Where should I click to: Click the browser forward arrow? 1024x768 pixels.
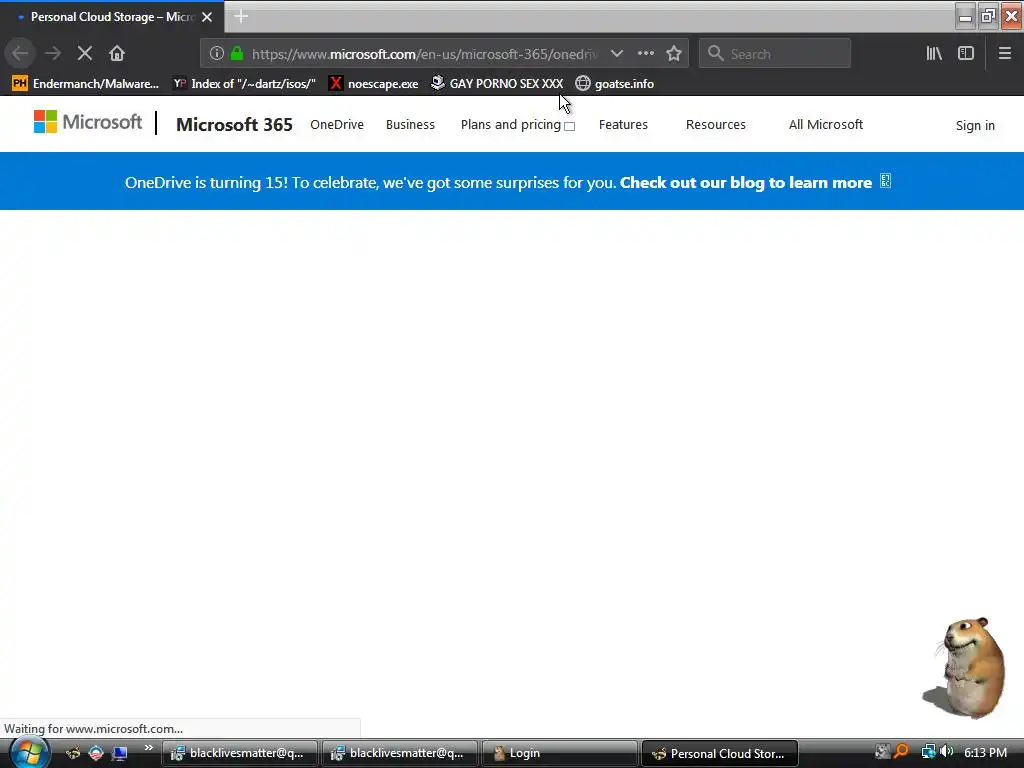[x=53, y=54]
